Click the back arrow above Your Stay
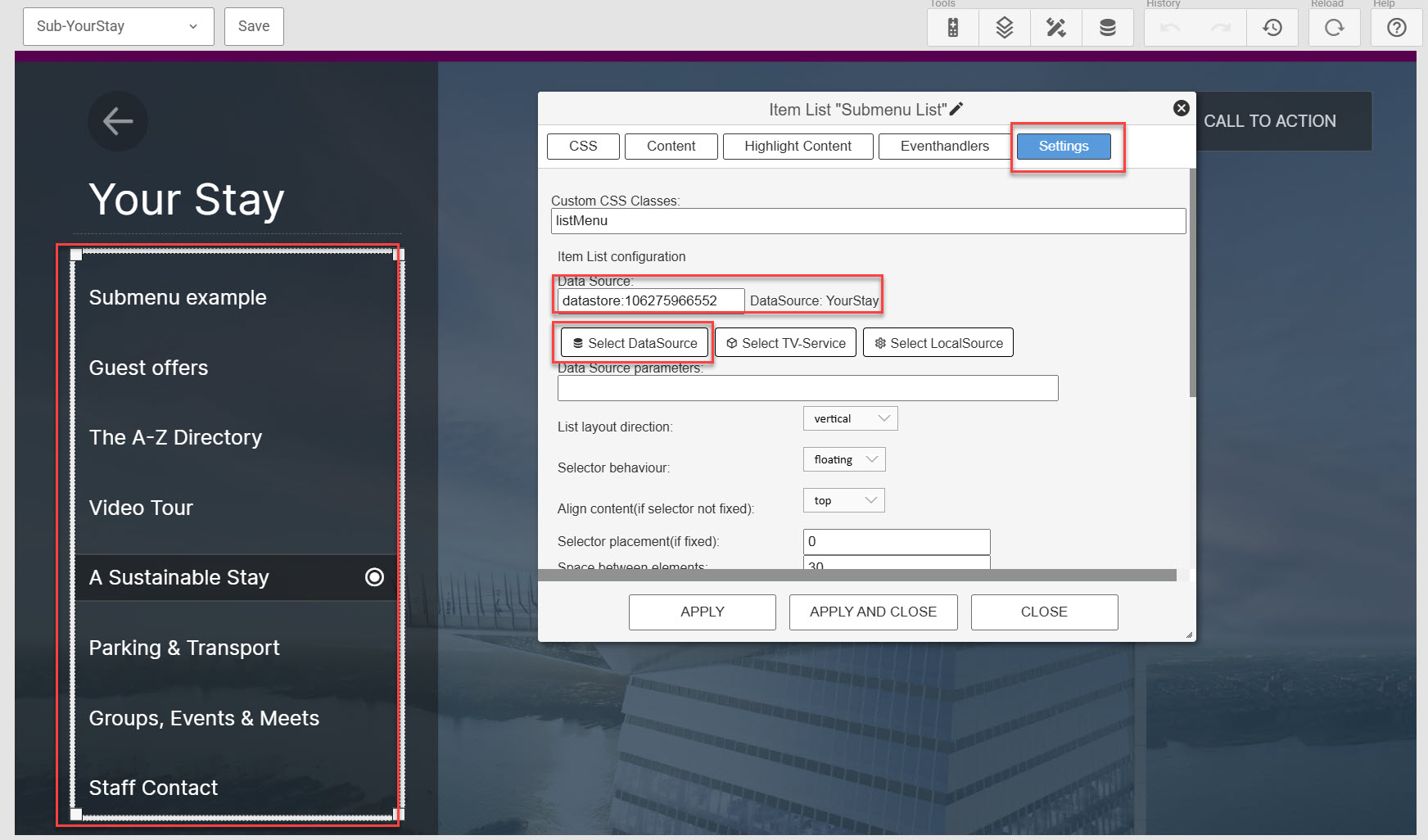The image size is (1428, 840). pyautogui.click(x=118, y=121)
